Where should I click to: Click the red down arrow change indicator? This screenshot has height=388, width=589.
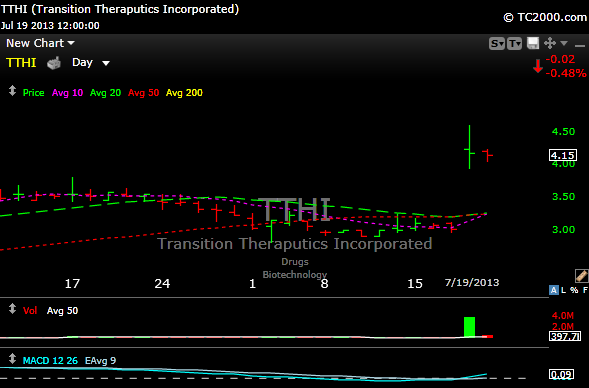click(538, 66)
